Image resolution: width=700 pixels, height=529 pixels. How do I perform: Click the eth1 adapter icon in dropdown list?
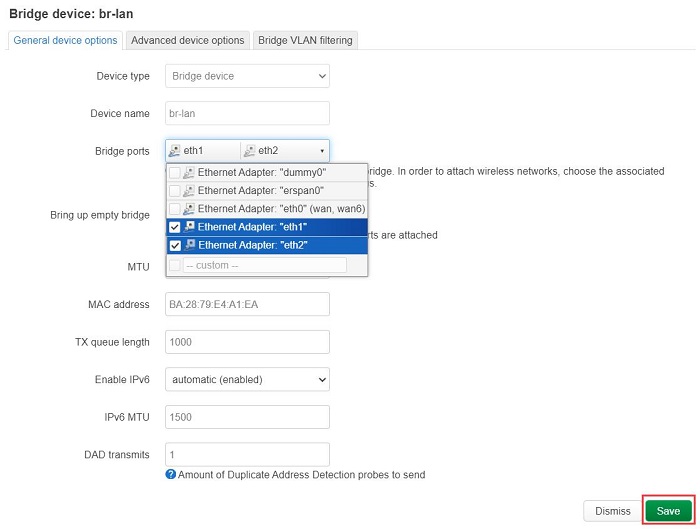click(189, 227)
